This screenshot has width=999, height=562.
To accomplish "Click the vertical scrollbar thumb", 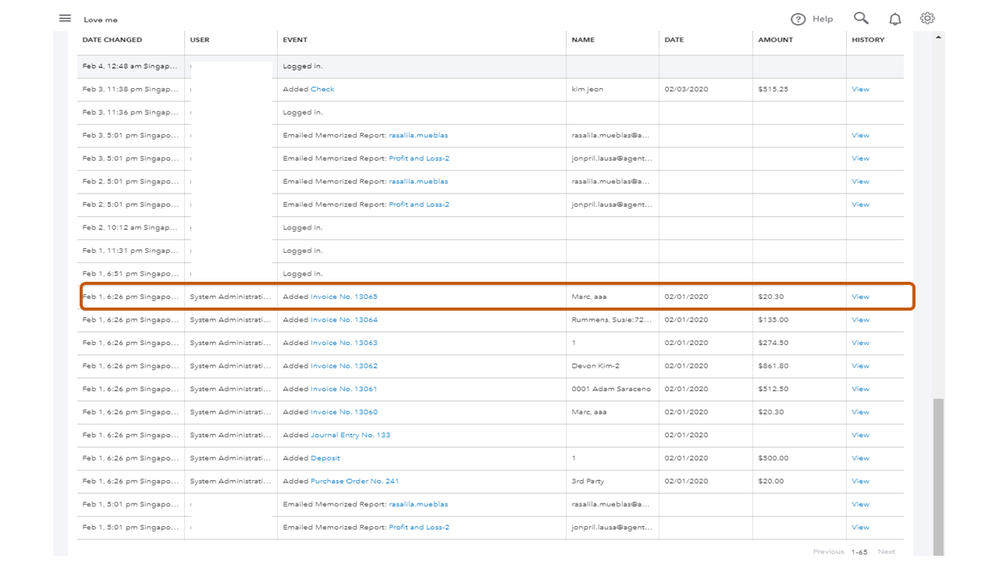I will click(938, 470).
